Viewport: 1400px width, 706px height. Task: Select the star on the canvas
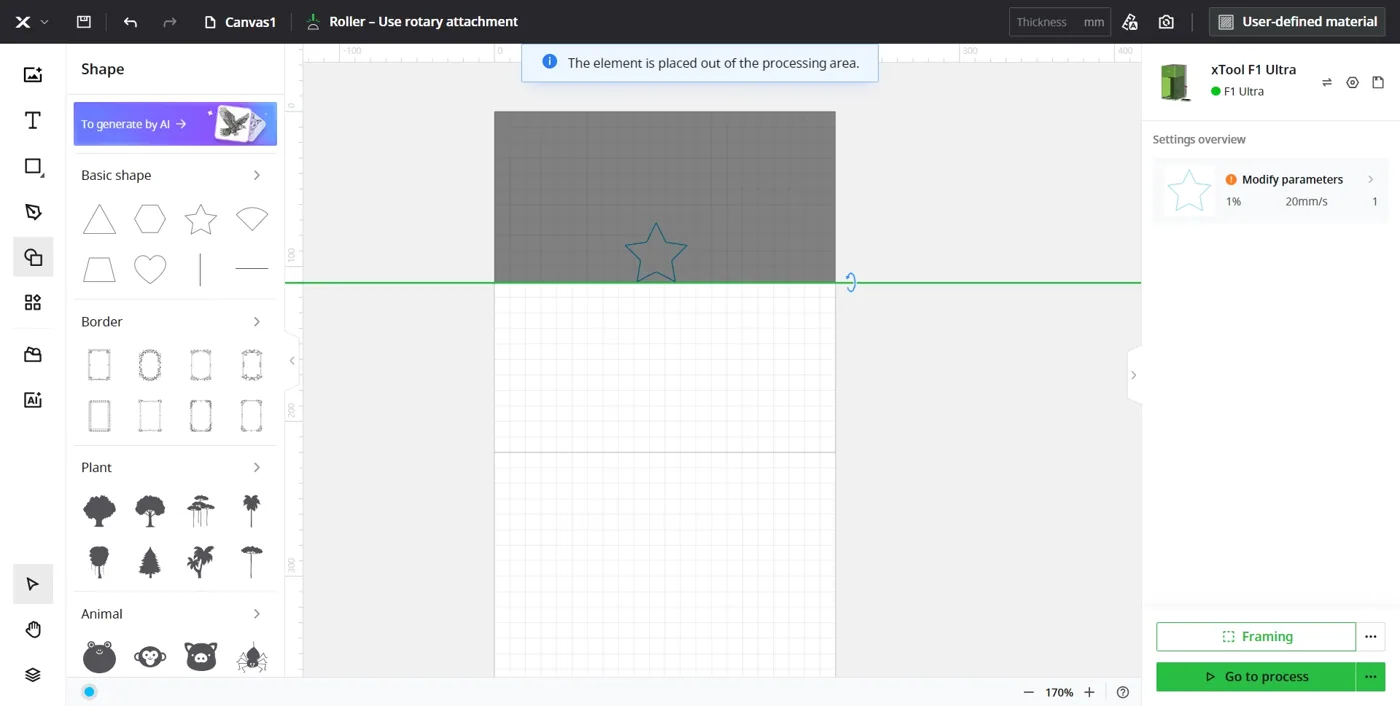(656, 253)
